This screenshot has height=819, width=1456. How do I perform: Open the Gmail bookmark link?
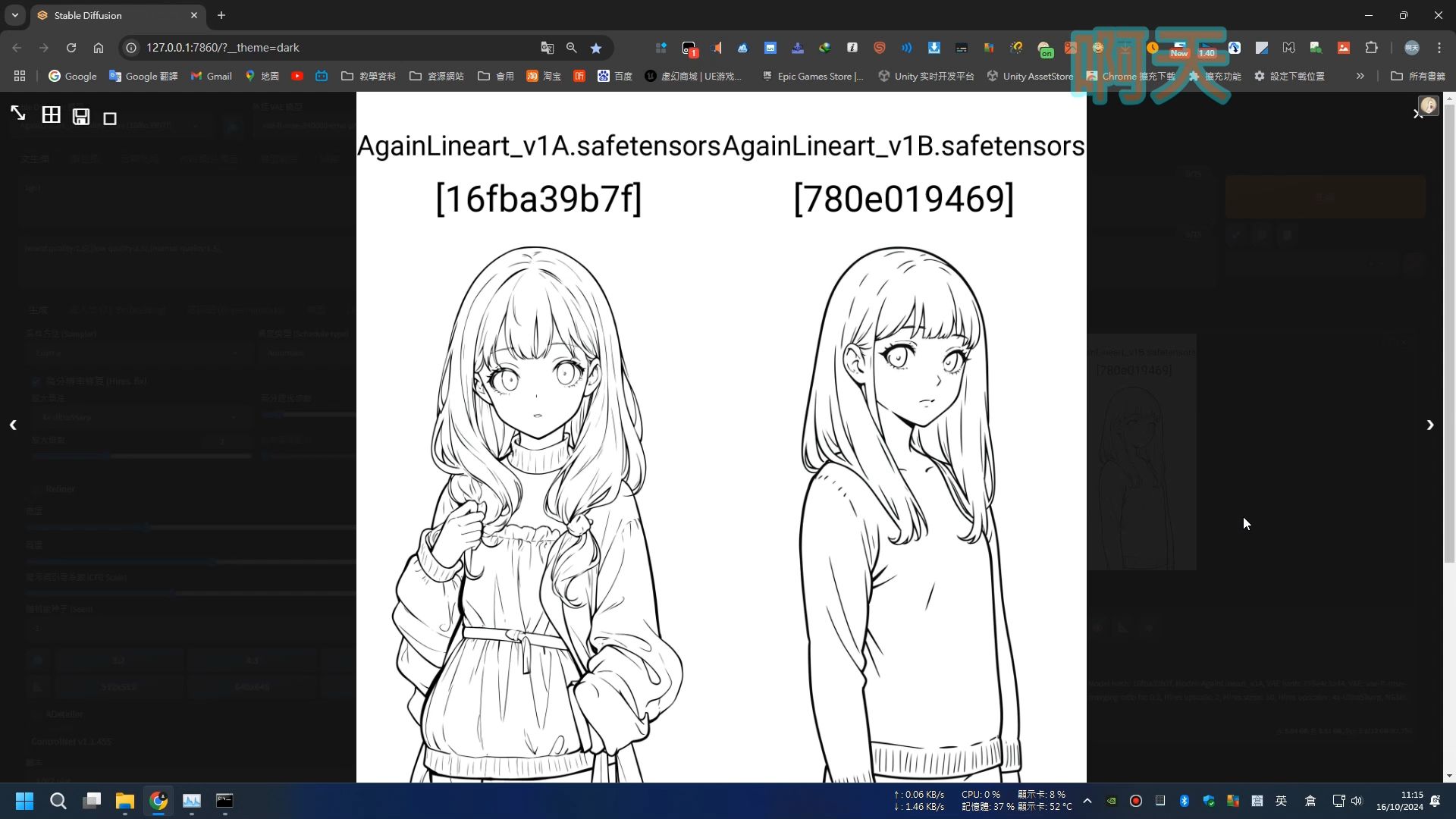tap(211, 76)
